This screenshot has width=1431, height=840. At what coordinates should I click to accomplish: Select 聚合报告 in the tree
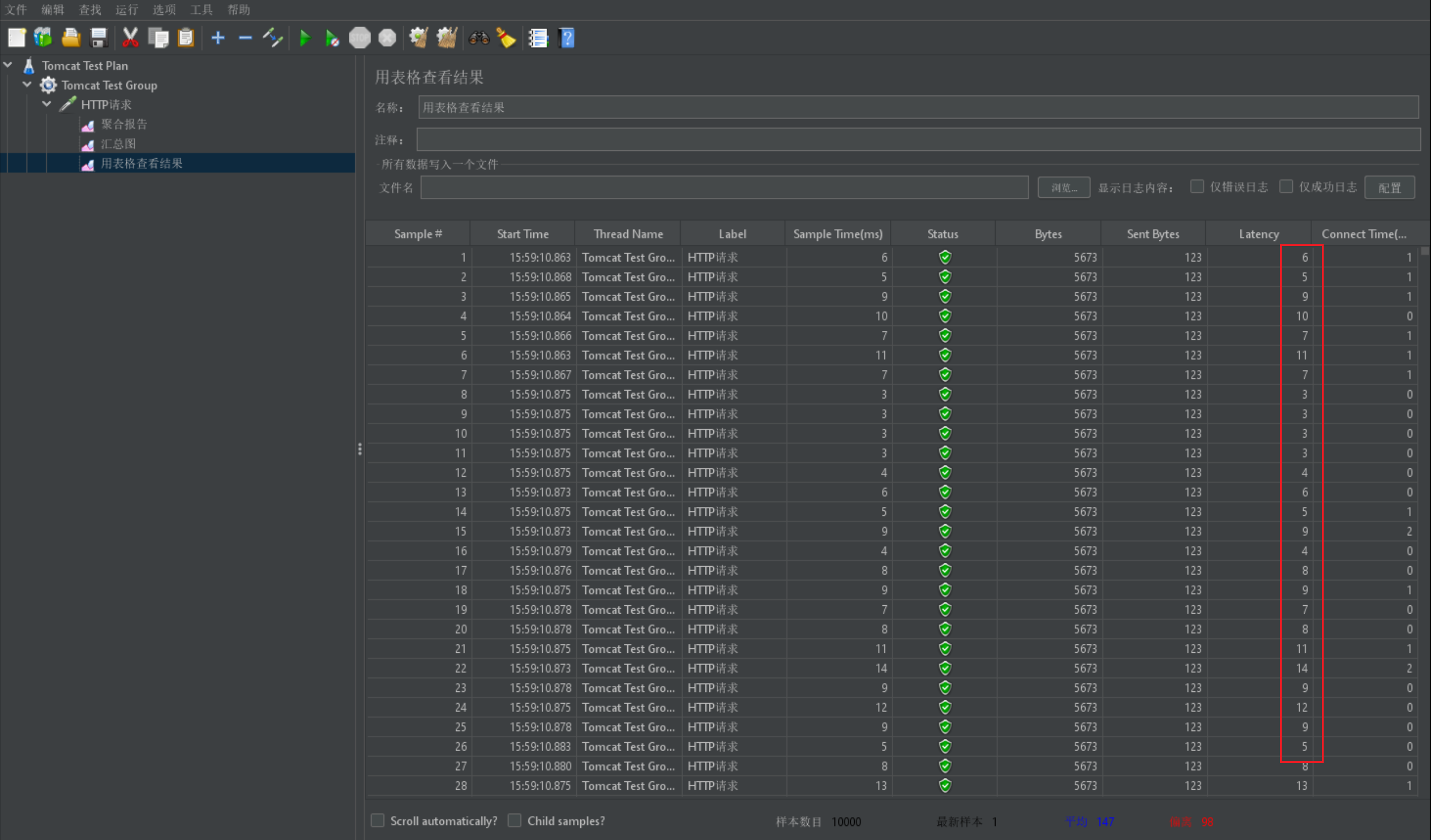pyautogui.click(x=124, y=124)
